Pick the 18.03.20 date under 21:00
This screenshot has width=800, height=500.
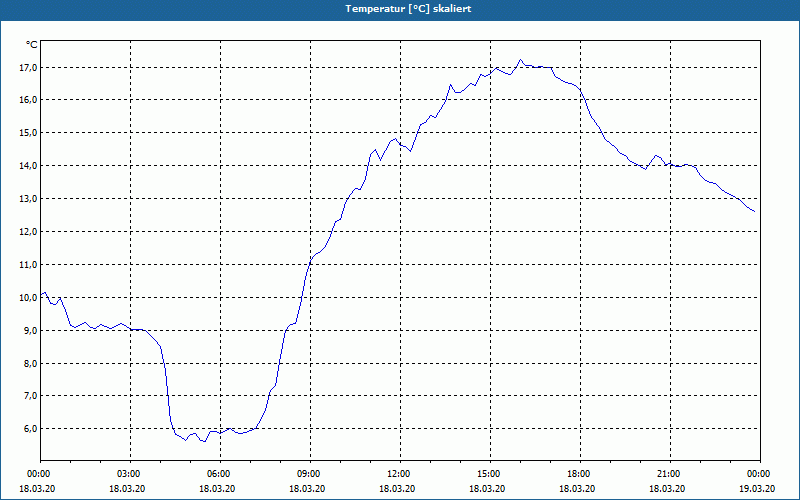tap(667, 488)
